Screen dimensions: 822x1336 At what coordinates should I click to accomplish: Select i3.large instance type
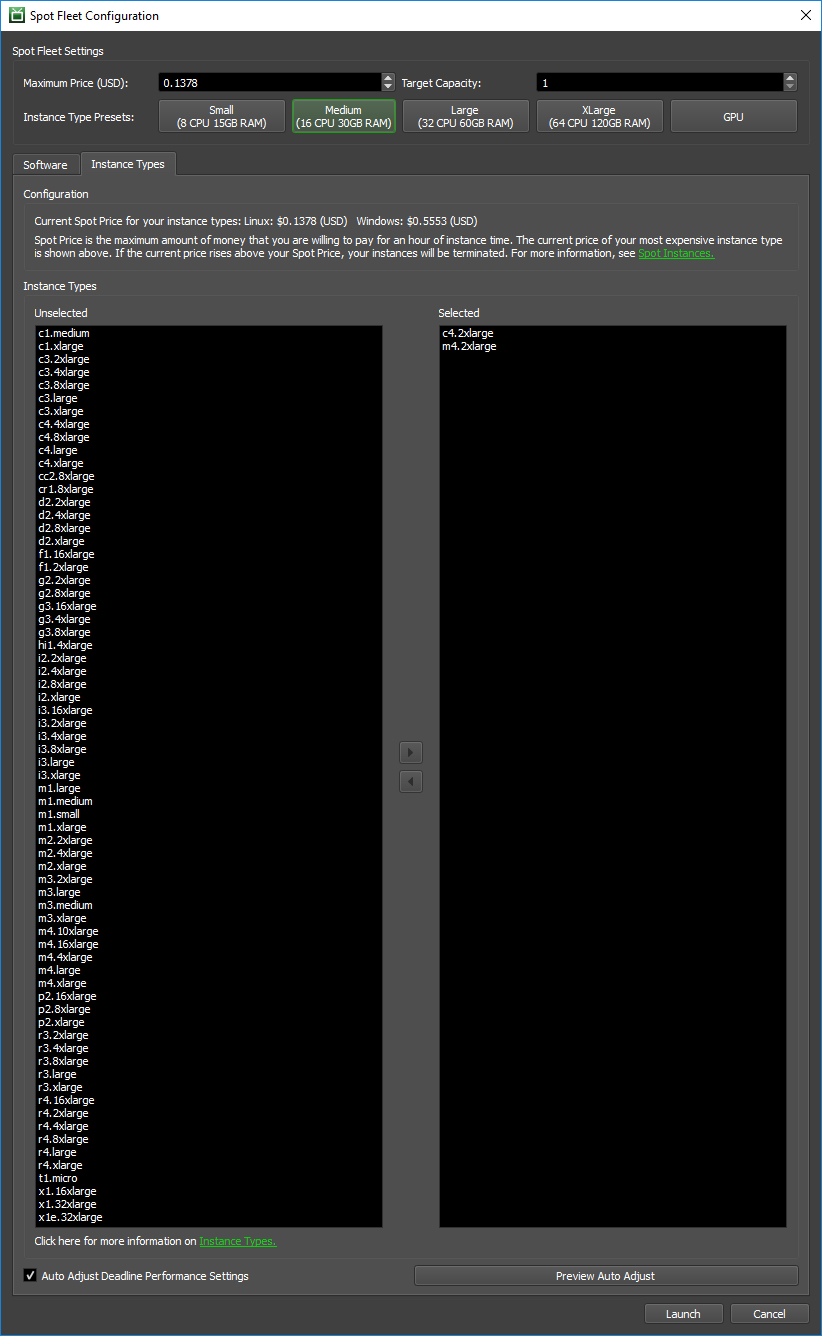(x=209, y=762)
